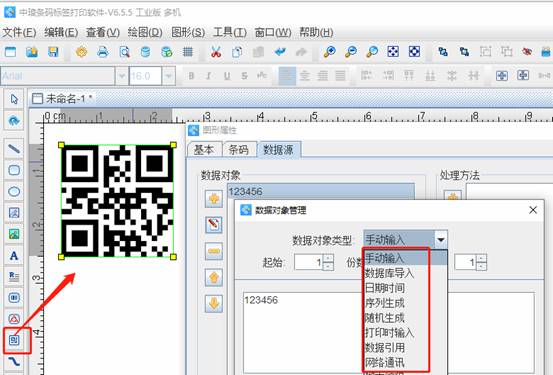Select the 未命名-1 document tab
Viewport: 553px width, 375px height.
point(62,98)
